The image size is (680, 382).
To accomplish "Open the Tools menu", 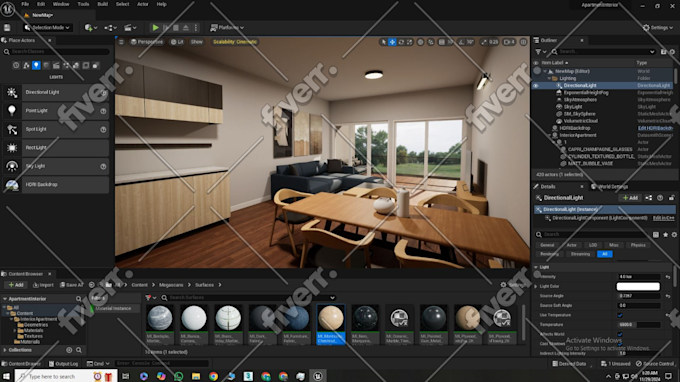I will (83, 4).
